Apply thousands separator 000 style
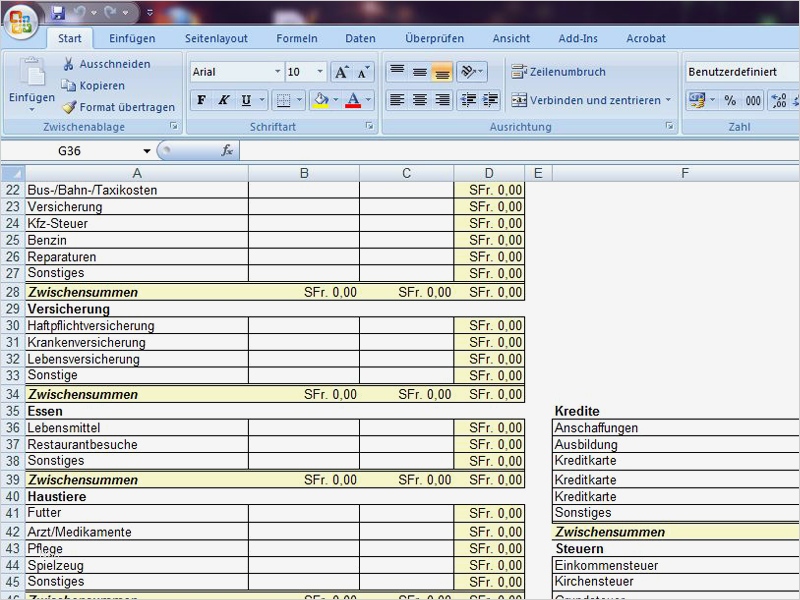 (753, 100)
